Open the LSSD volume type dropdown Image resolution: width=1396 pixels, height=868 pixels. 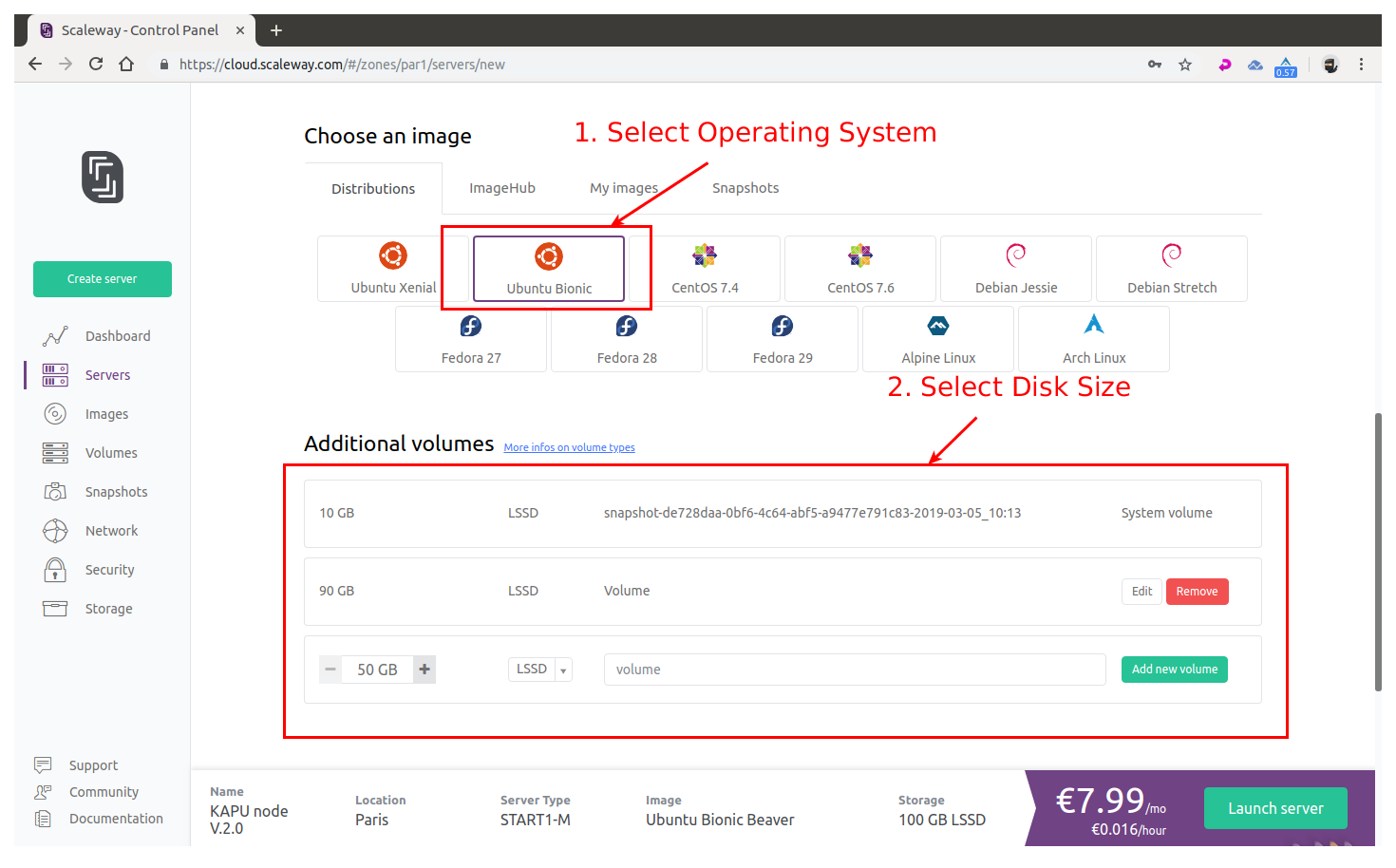(x=540, y=670)
